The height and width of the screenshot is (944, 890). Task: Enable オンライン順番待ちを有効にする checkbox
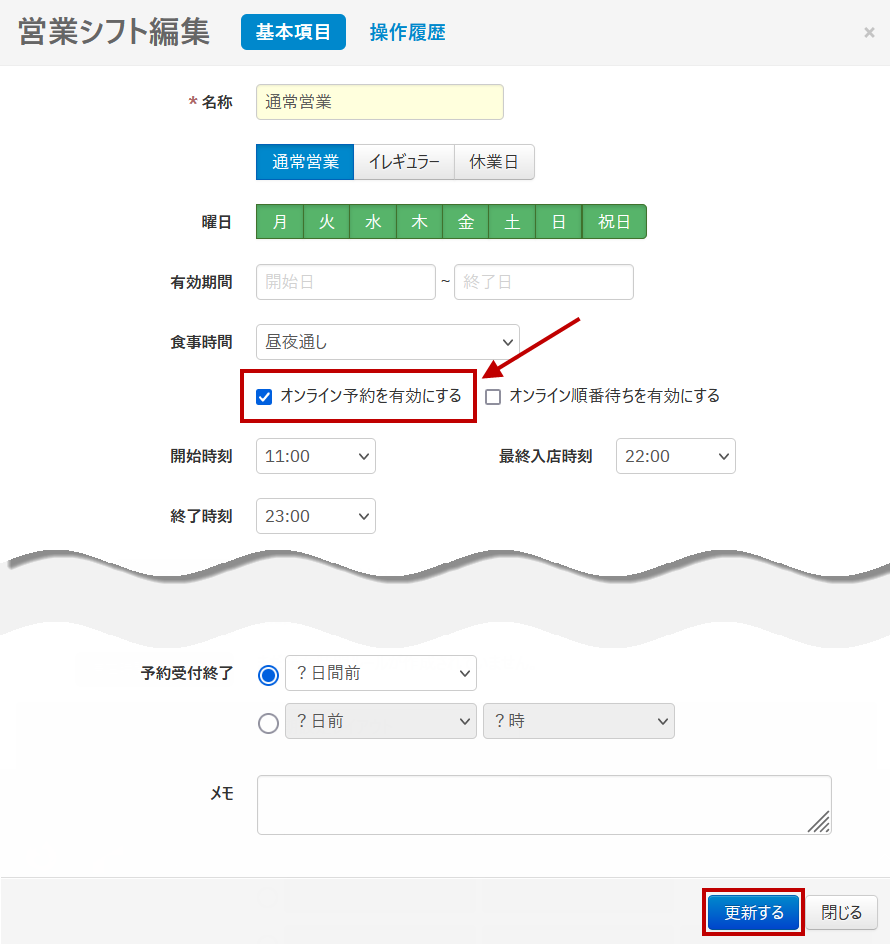493,397
